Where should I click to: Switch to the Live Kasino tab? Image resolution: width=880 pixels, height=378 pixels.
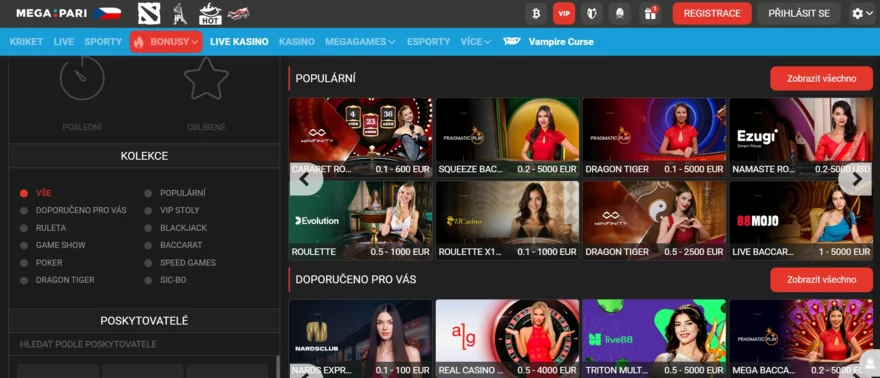(x=239, y=42)
